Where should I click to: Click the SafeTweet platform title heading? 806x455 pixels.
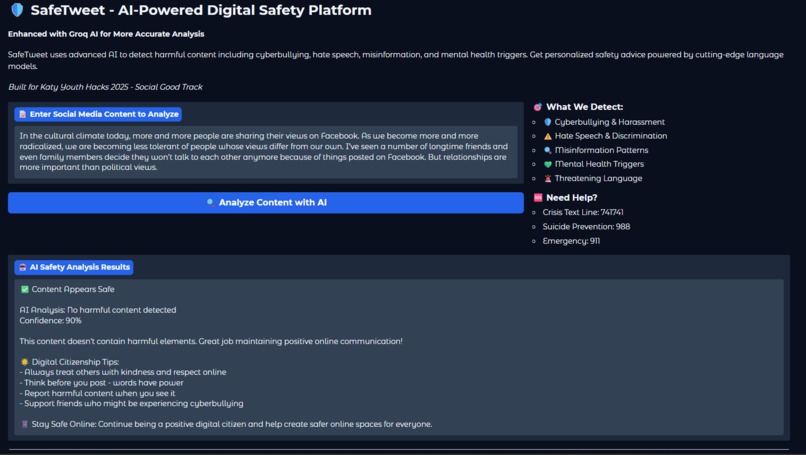(201, 10)
